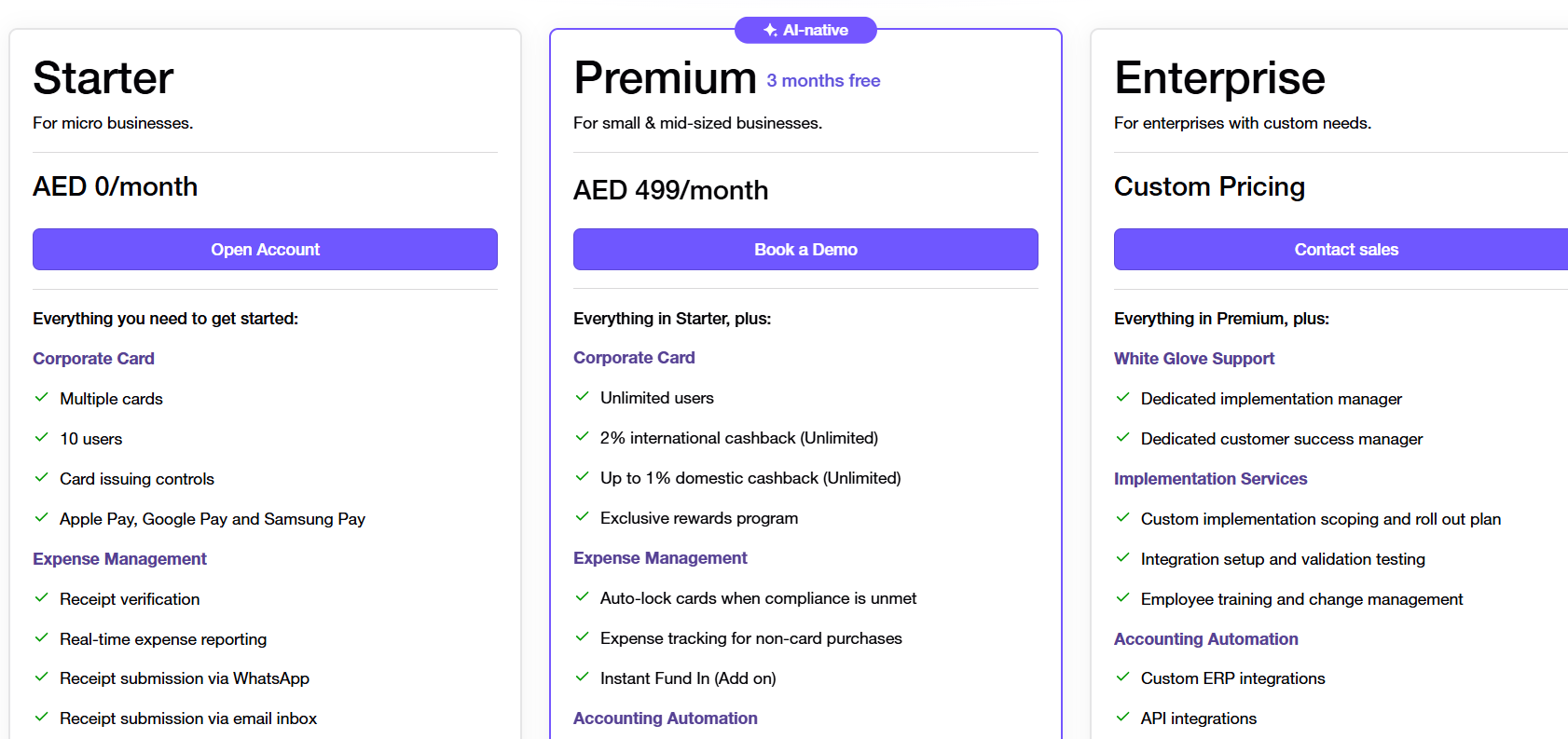Screen dimensions: 1568x739
Task: Click the Book a Demo button
Action: tap(805, 250)
